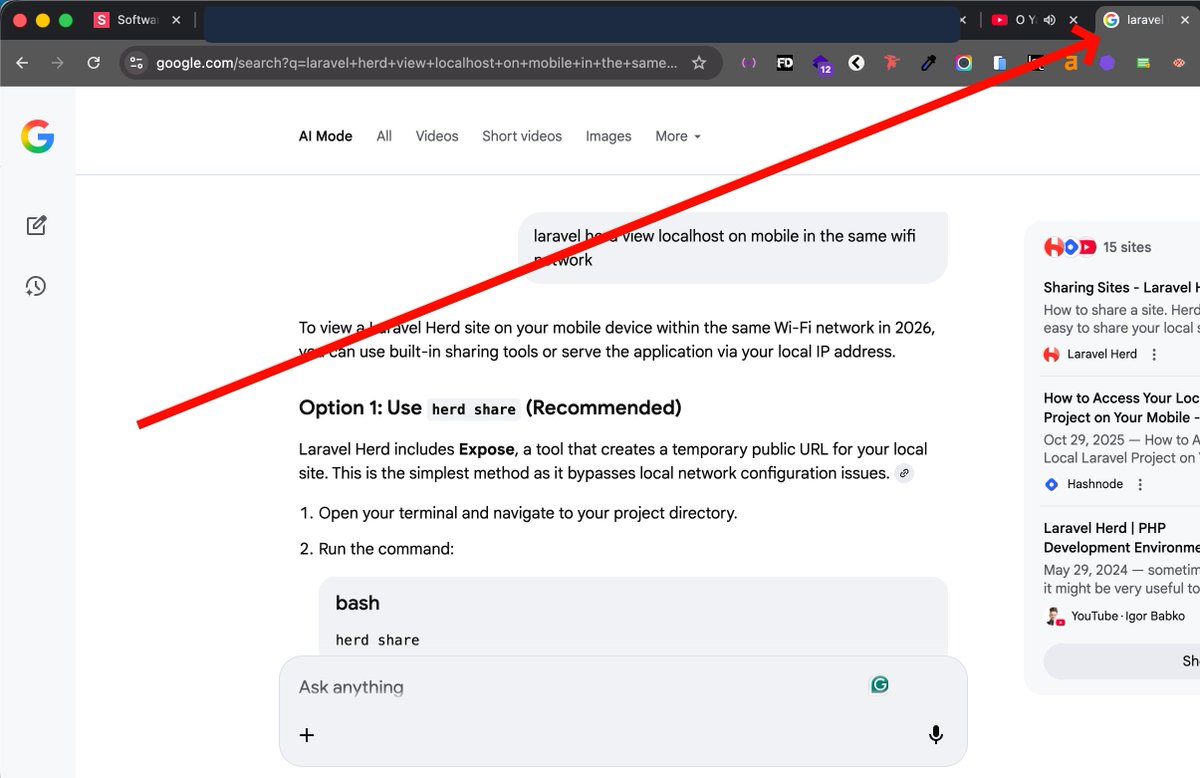The height and width of the screenshot is (778, 1200).
Task: Click the Grammarly icon in input box
Action: click(x=880, y=684)
